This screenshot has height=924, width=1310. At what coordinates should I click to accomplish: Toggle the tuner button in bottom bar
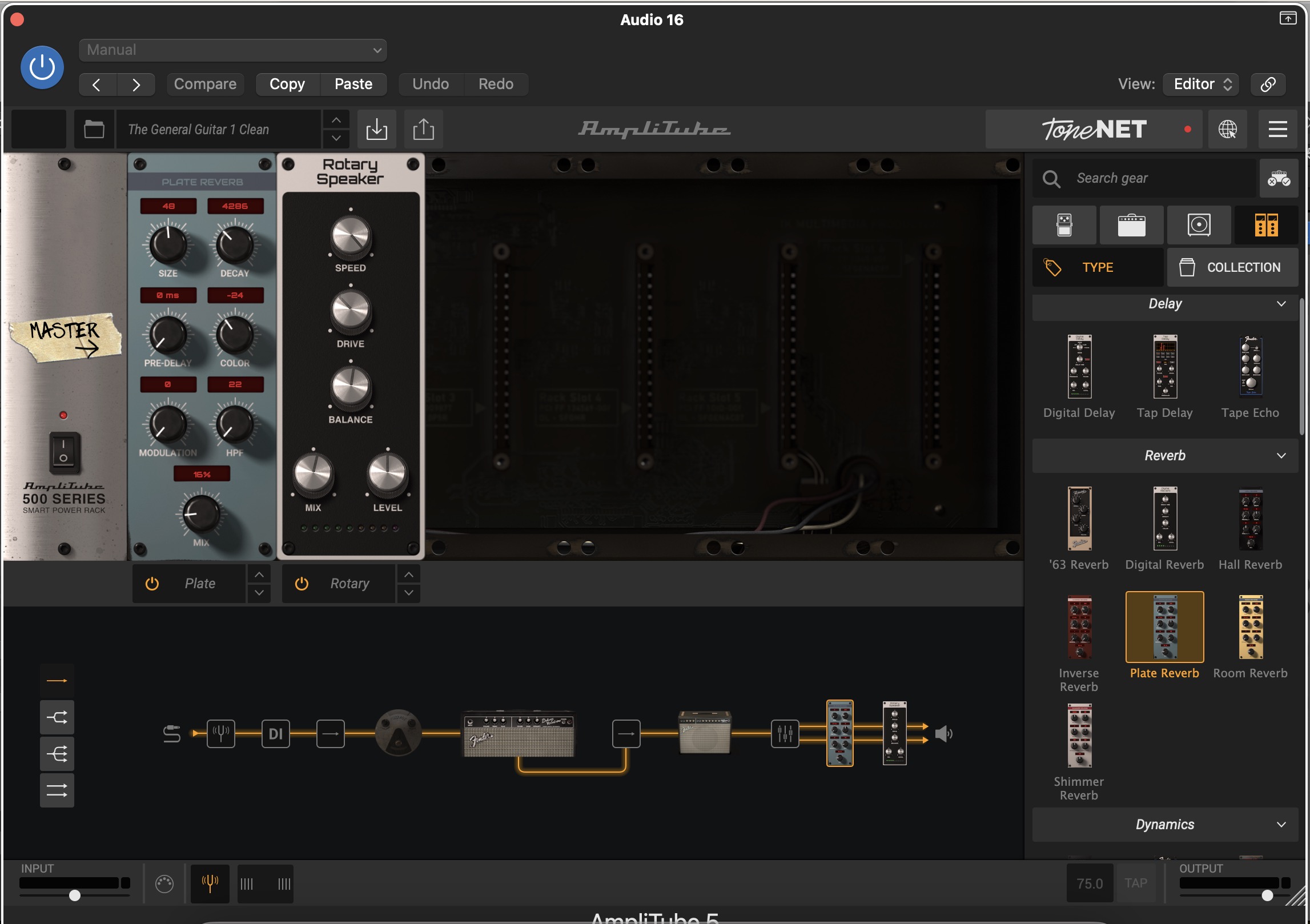pyautogui.click(x=210, y=884)
